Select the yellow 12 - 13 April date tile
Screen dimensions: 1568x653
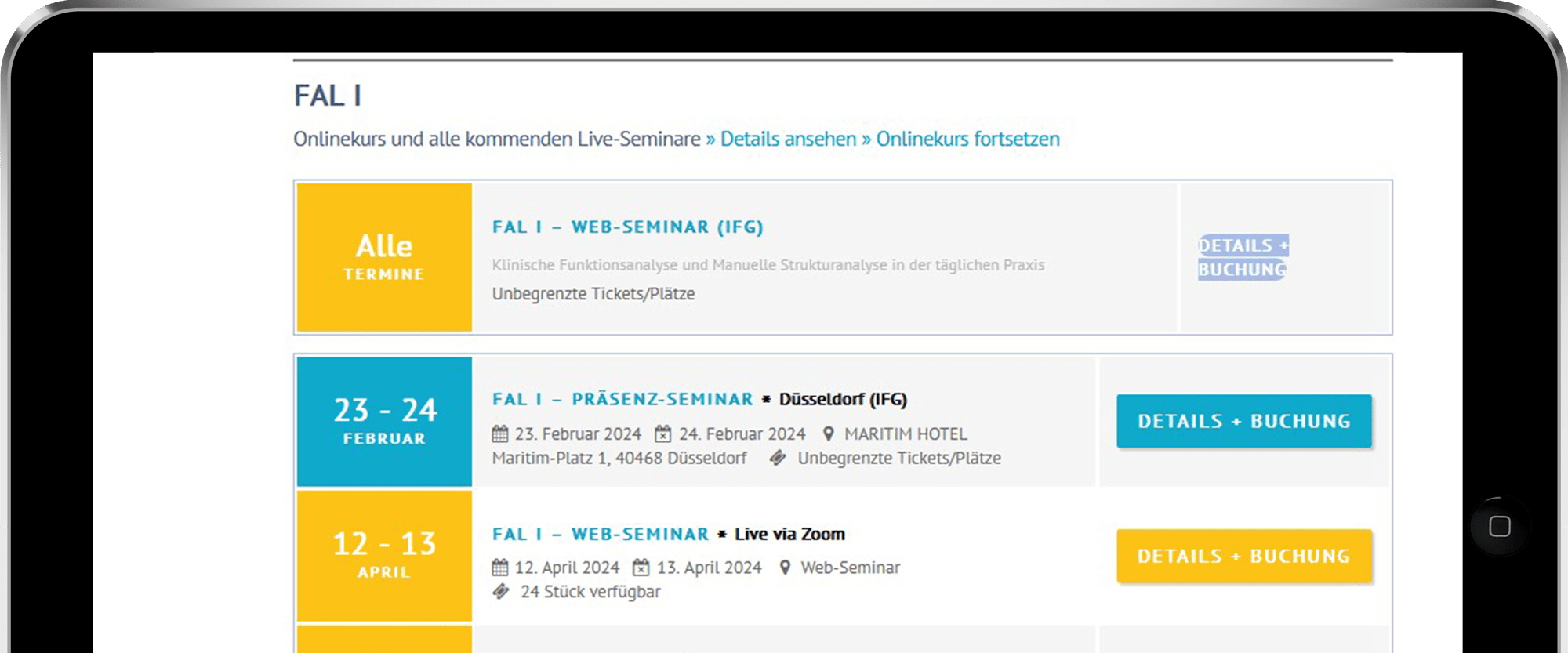click(384, 555)
